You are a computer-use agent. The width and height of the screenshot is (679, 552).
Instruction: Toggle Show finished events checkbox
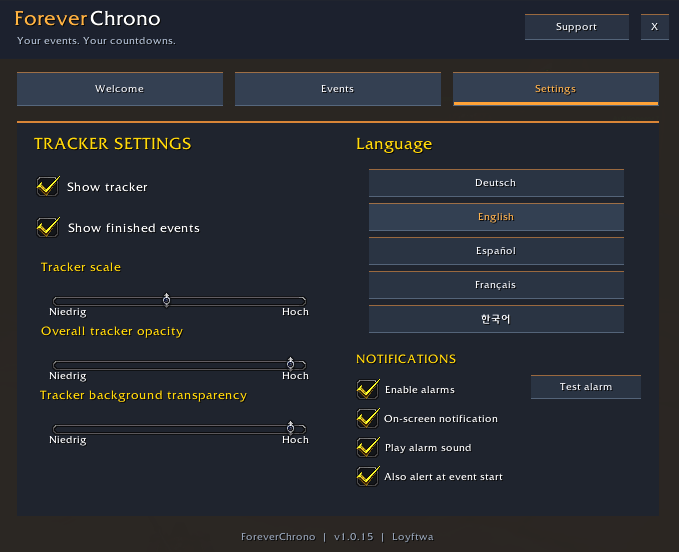pyautogui.click(x=48, y=227)
